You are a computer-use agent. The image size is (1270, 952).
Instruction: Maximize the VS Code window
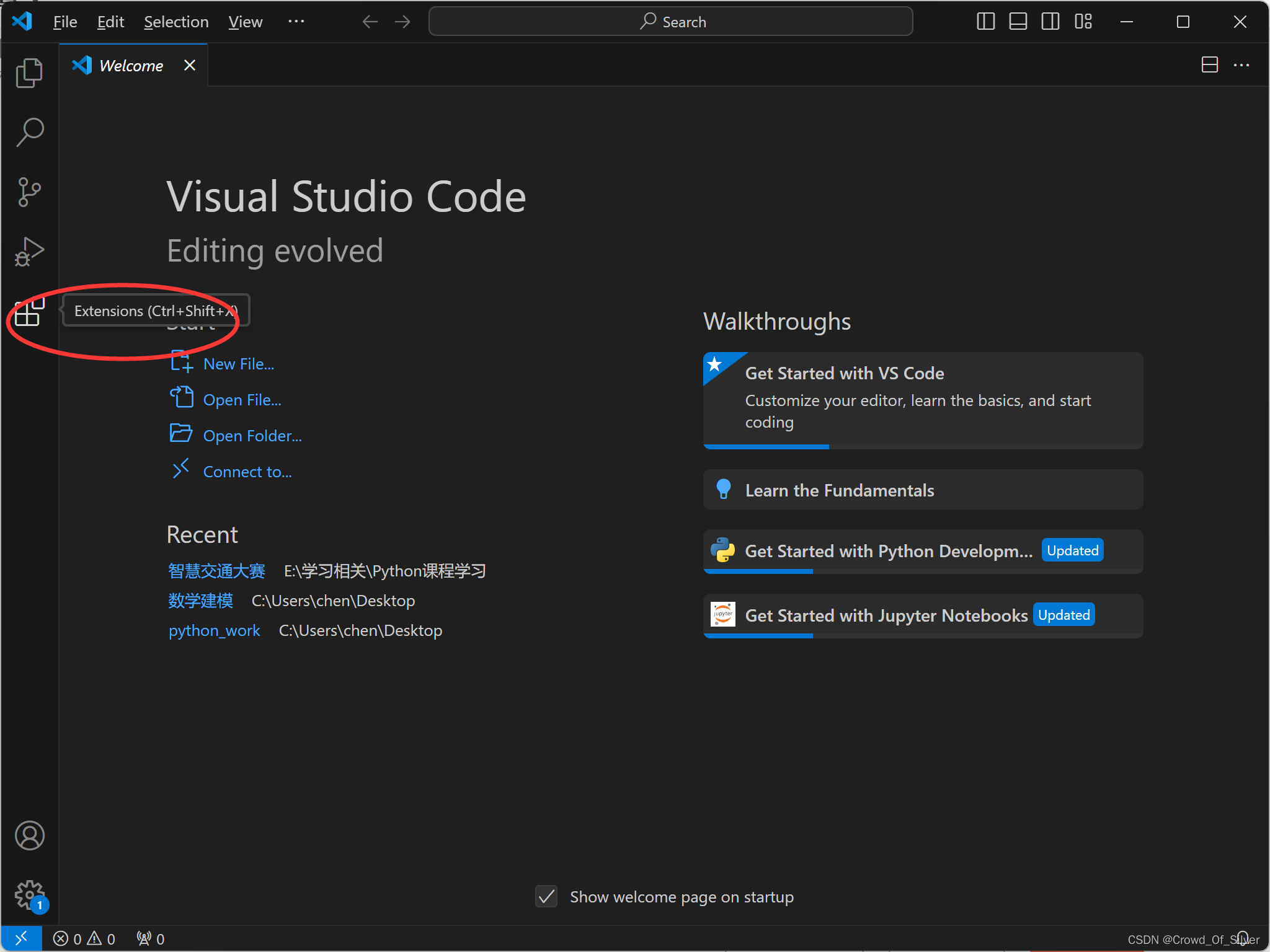1183,22
